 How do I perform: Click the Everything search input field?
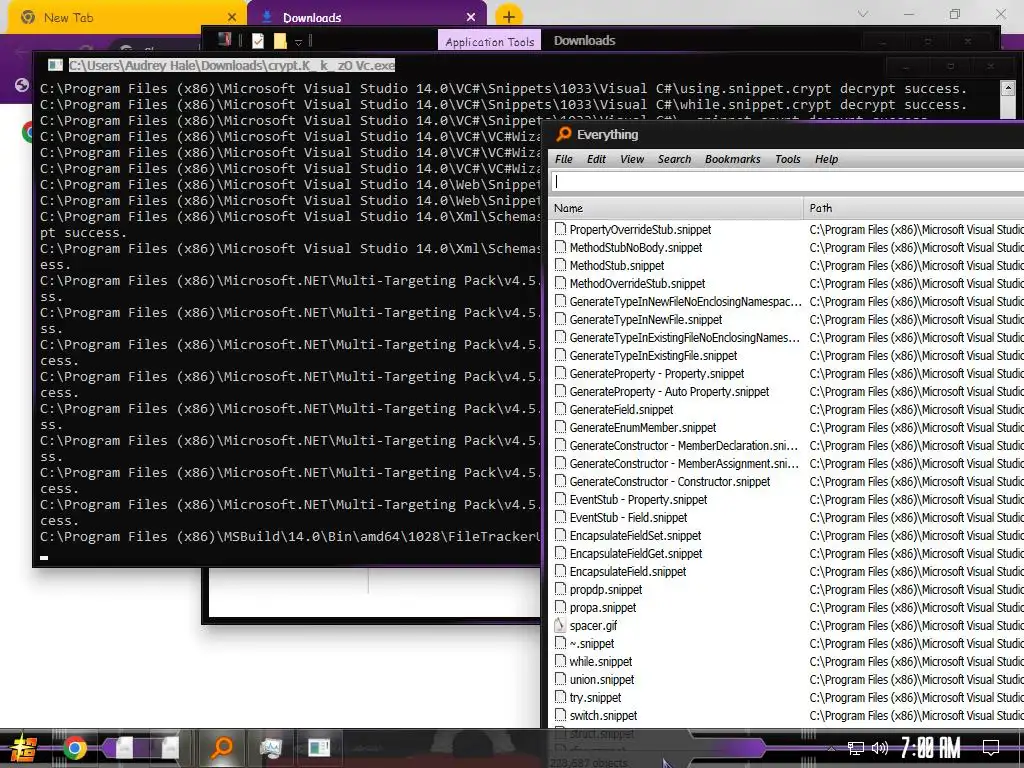point(786,182)
